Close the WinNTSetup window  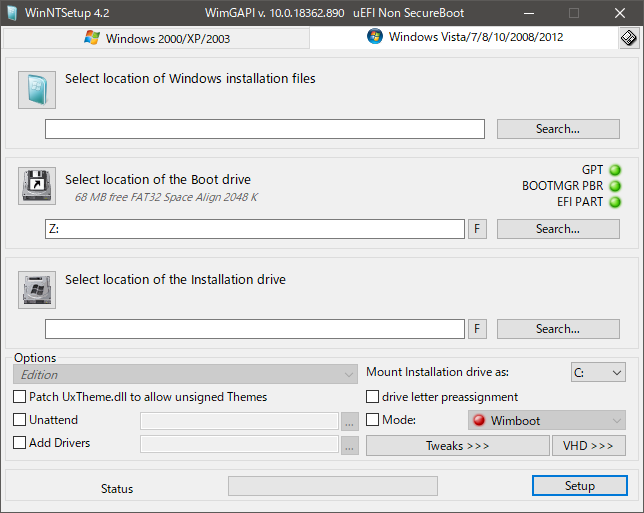(x=620, y=13)
